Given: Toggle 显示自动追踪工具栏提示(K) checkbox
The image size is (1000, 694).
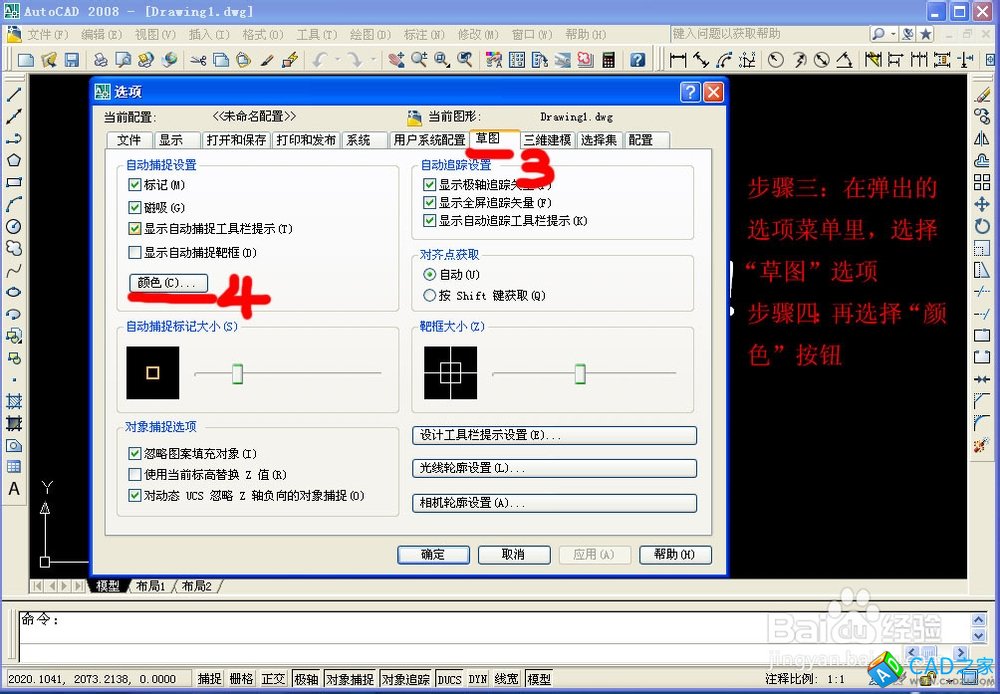Looking at the screenshot, I should (429, 221).
